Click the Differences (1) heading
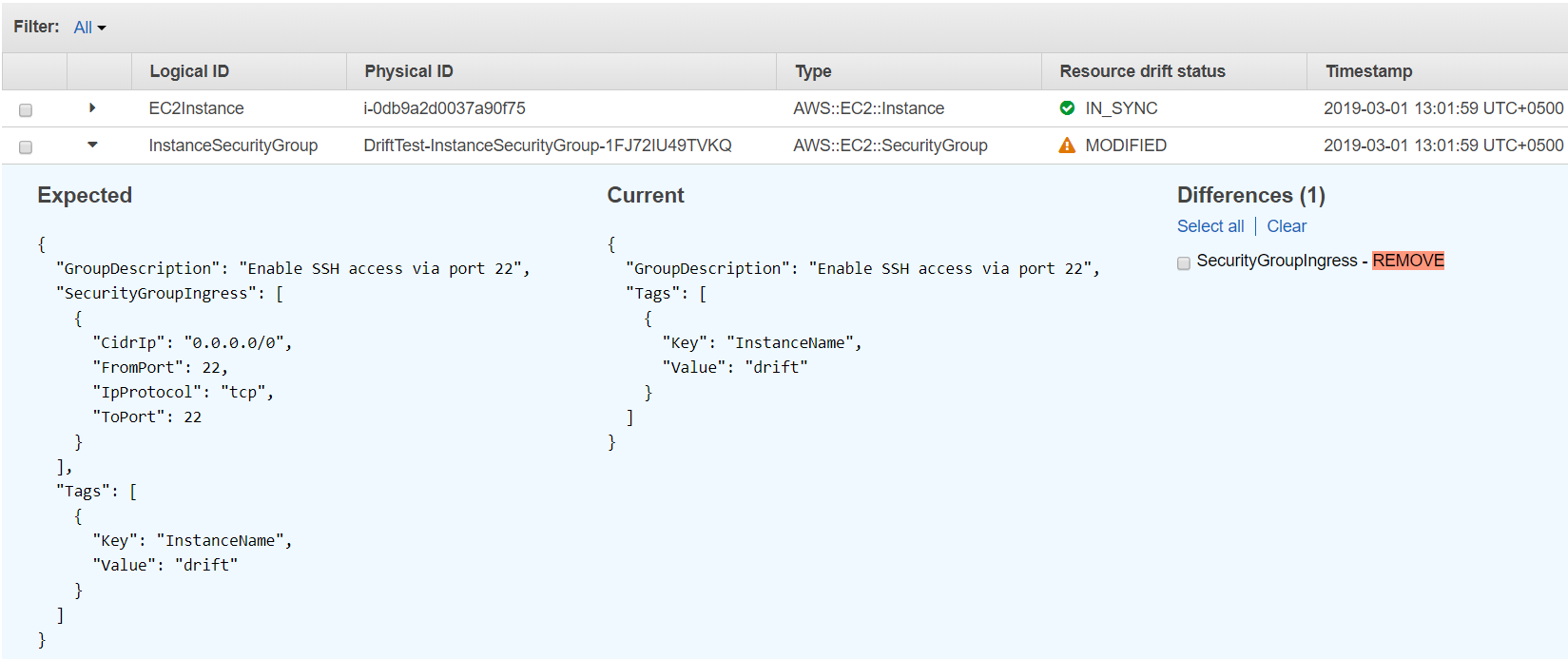 (x=1250, y=195)
